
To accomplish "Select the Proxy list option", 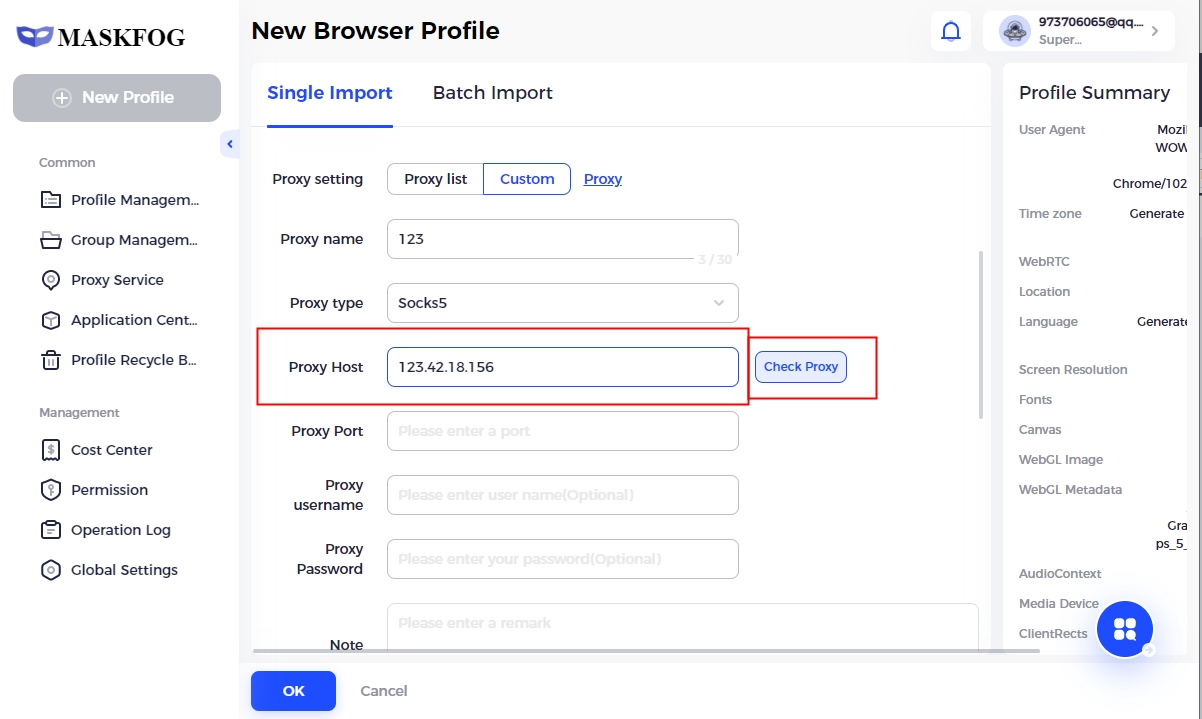I will 435,179.
